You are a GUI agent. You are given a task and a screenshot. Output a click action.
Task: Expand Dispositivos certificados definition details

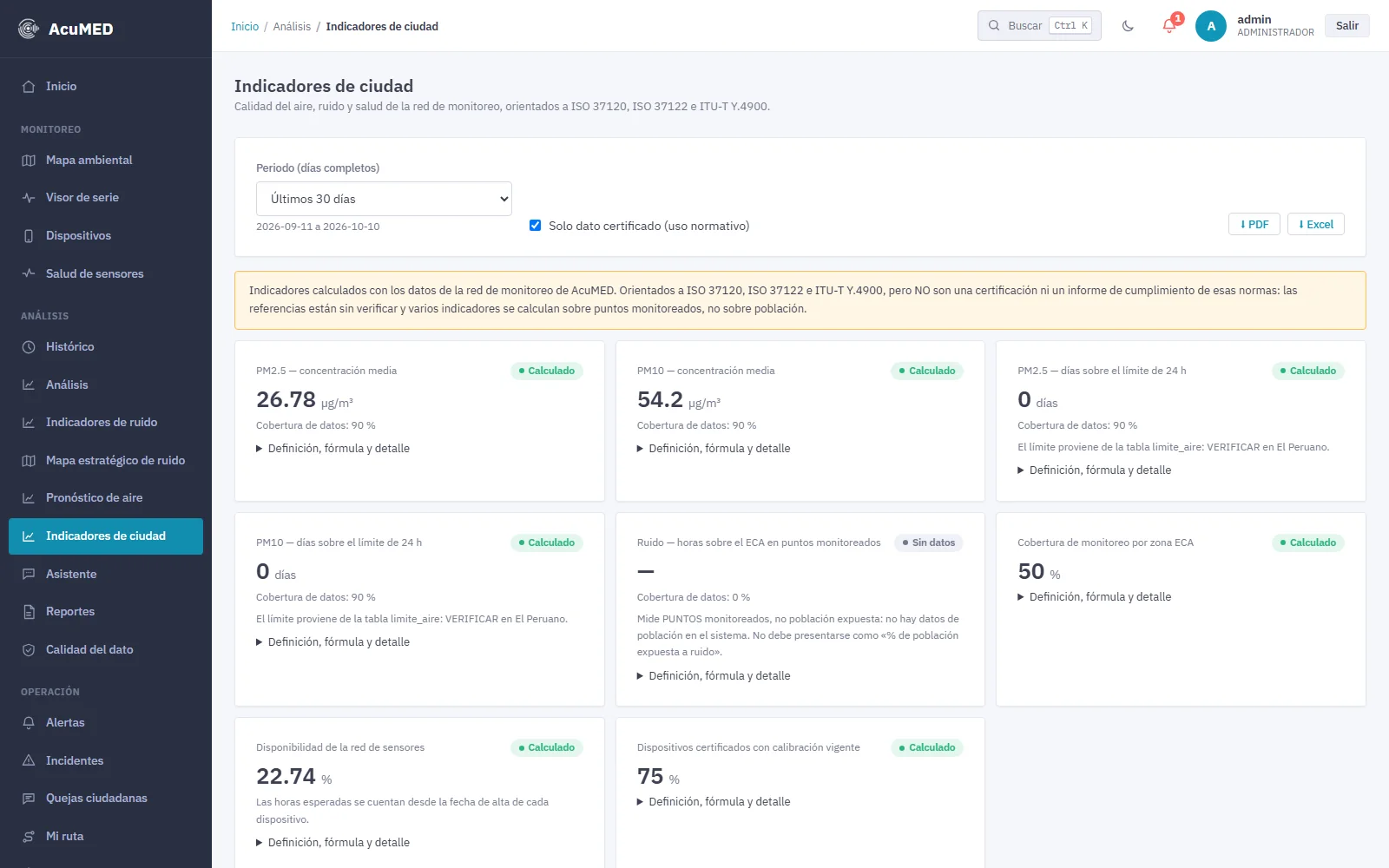(x=714, y=802)
